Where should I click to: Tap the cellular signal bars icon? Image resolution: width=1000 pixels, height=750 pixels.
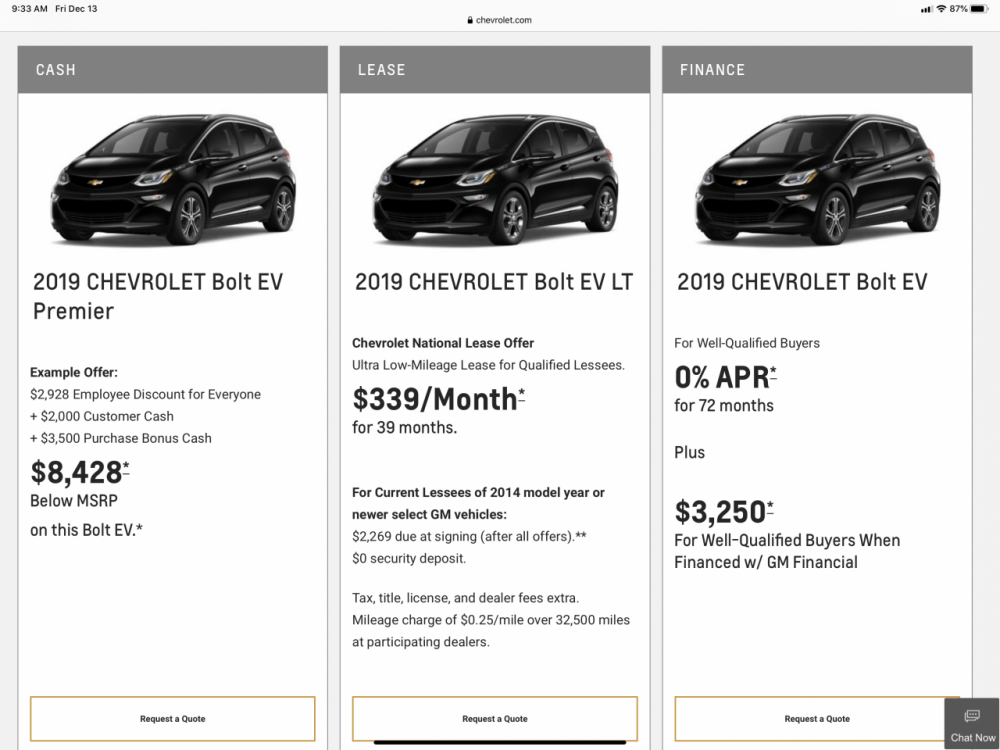[926, 9]
